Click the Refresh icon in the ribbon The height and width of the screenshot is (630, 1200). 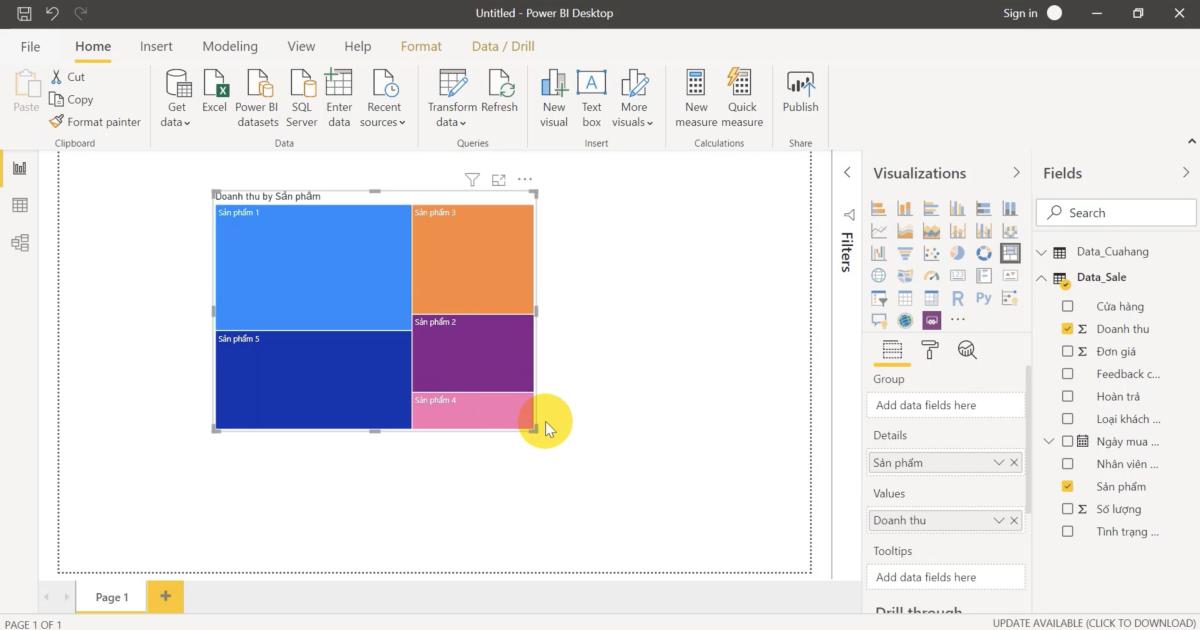[x=500, y=90]
